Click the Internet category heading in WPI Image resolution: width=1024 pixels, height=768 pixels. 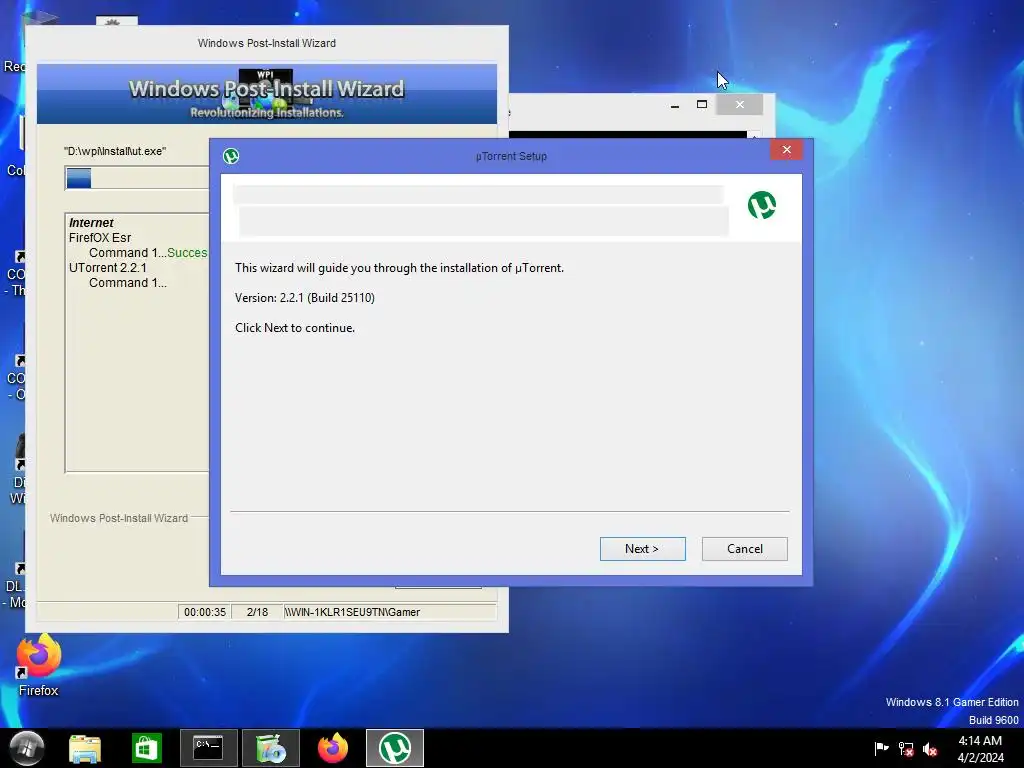(91, 223)
